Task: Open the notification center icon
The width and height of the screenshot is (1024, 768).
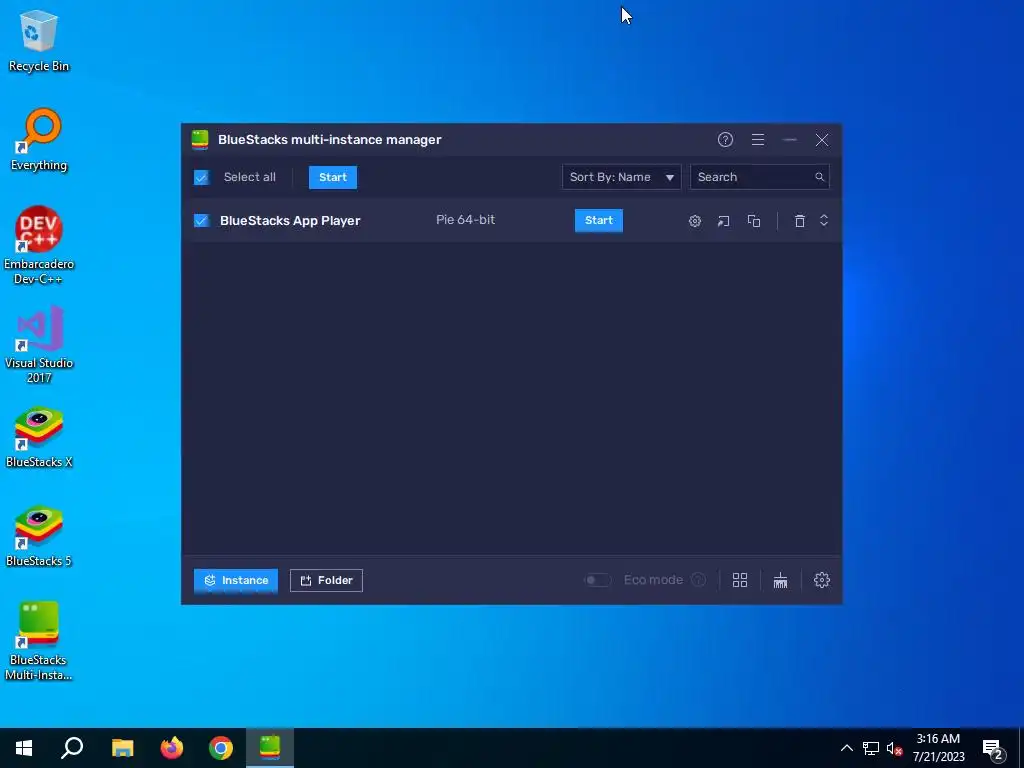Action: pos(993,748)
